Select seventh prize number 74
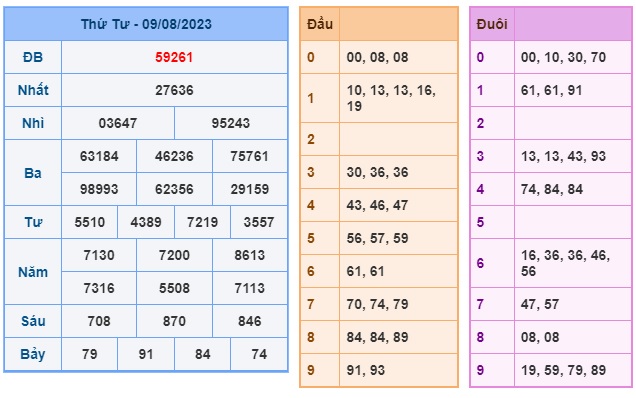Viewport: 636px width, 398px height. click(259, 354)
